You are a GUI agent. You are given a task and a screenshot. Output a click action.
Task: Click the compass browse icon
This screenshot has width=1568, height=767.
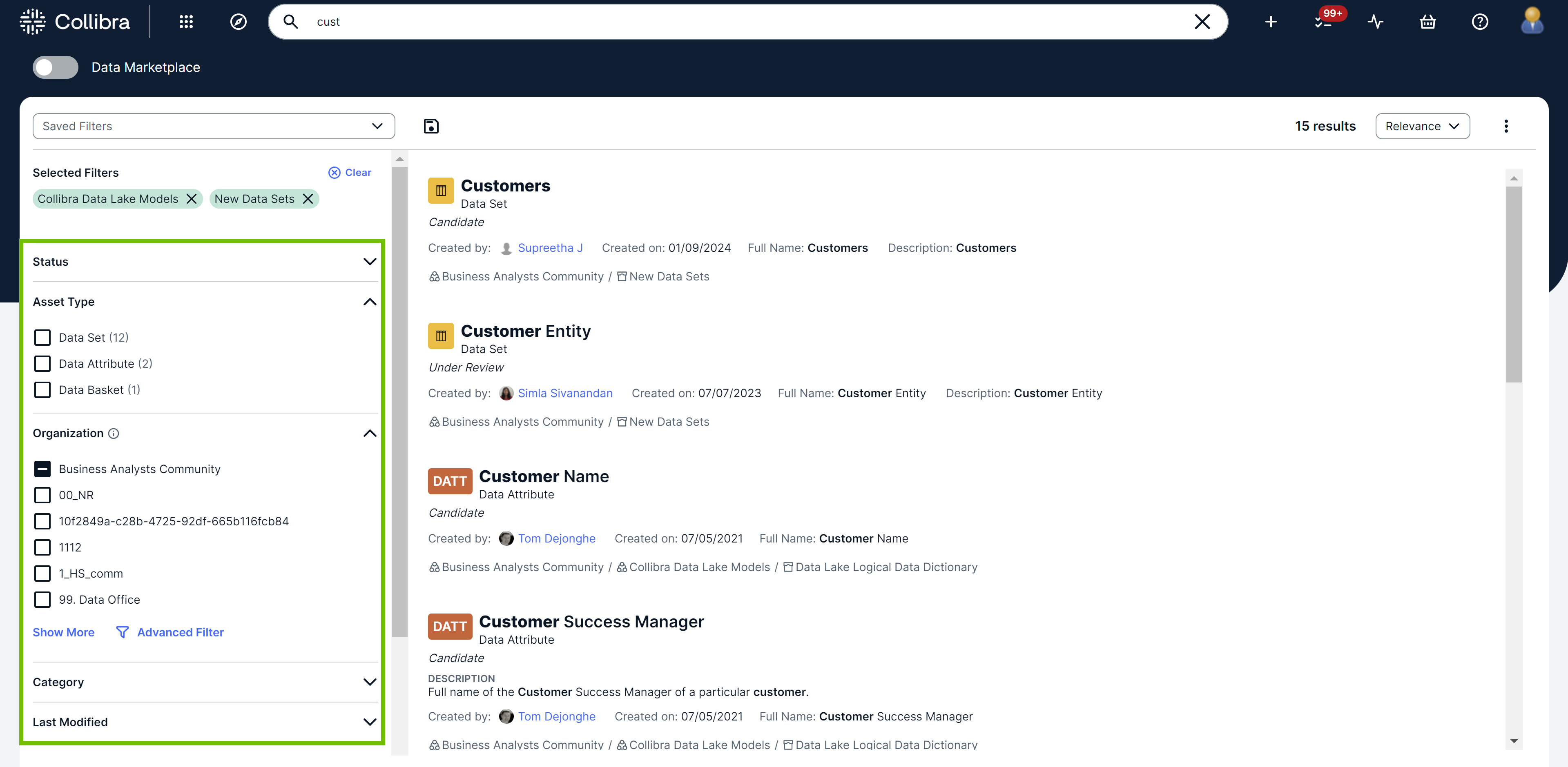coord(238,22)
